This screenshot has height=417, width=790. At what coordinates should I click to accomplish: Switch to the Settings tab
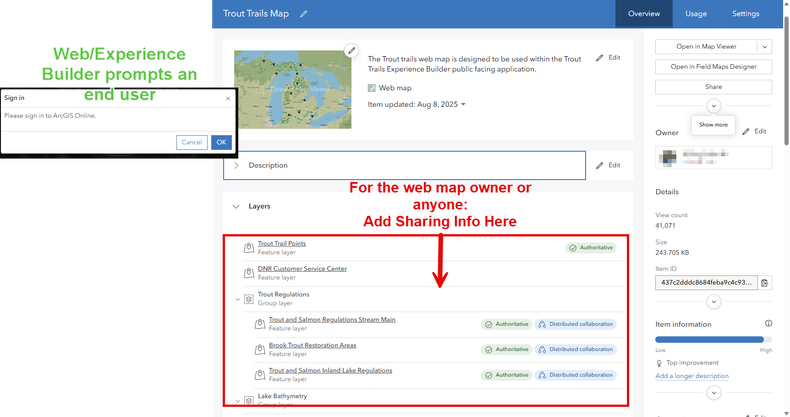point(746,14)
